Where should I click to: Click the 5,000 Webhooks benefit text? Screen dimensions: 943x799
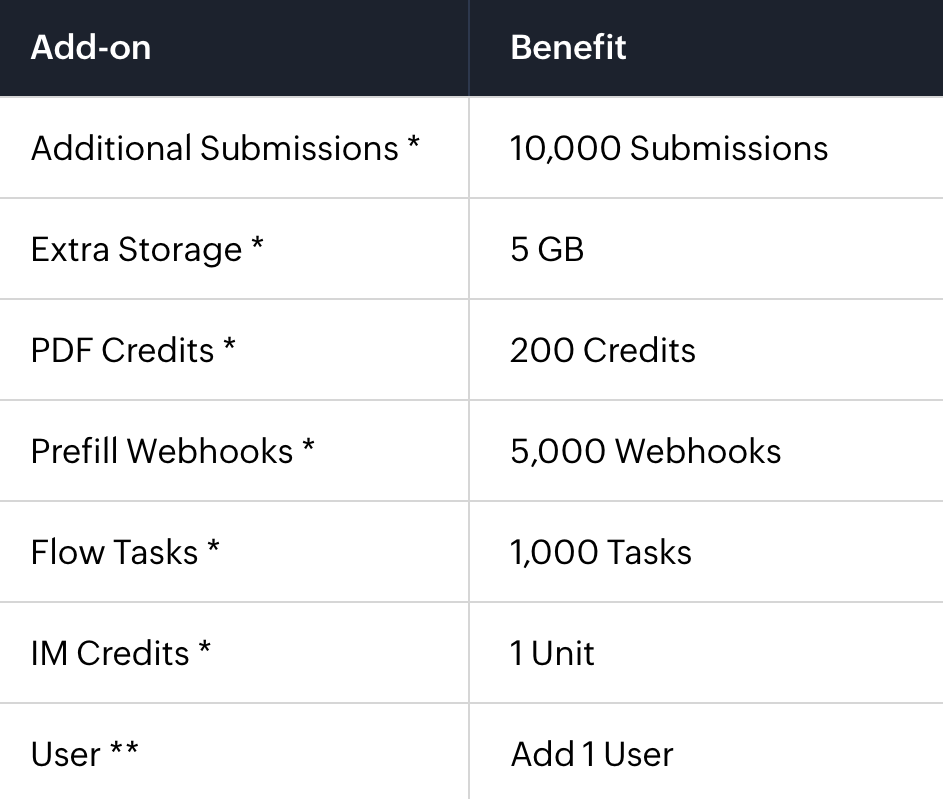pos(646,451)
